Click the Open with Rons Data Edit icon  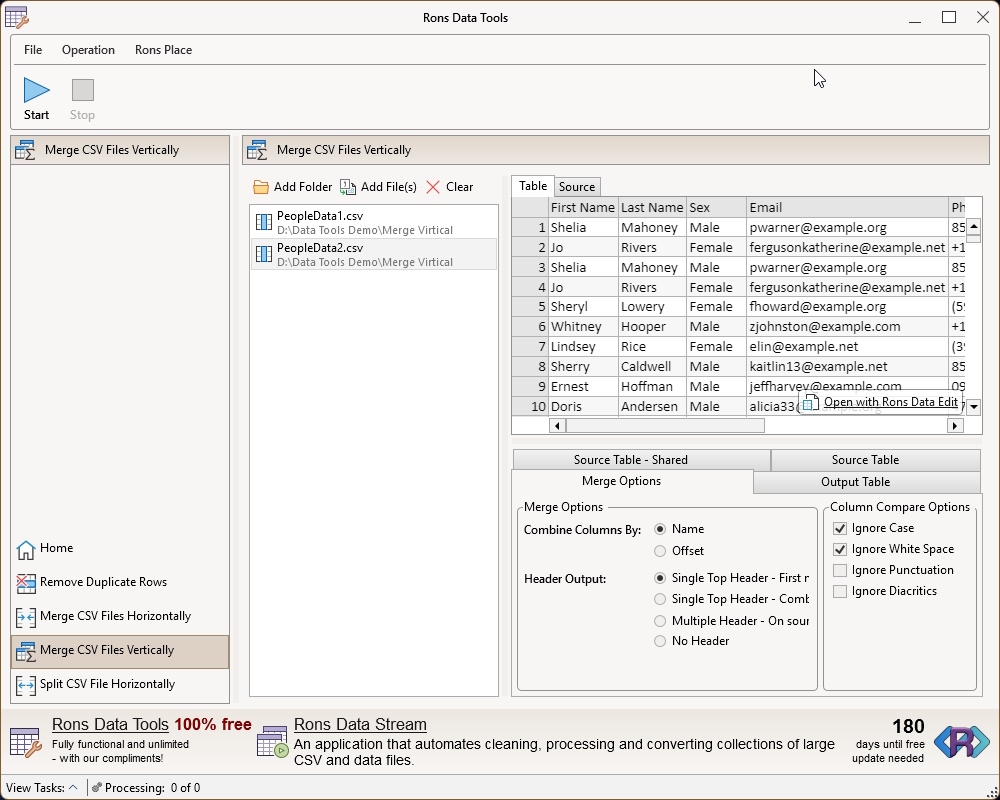pos(810,403)
